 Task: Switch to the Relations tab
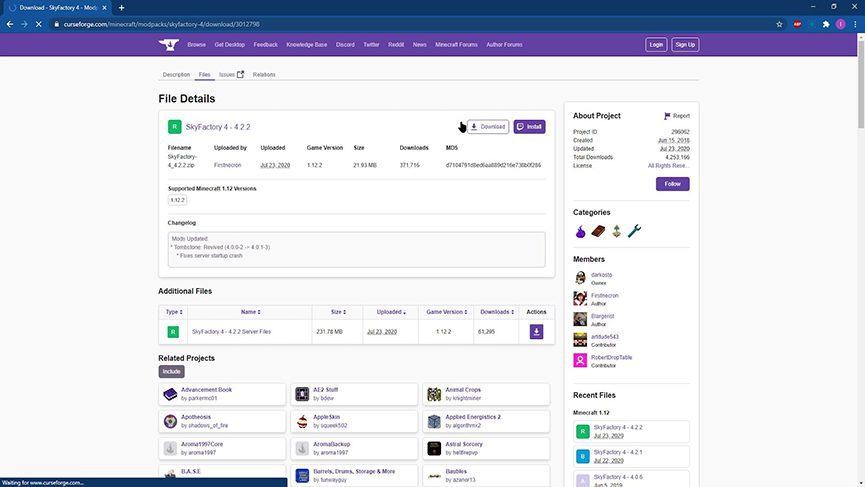coord(264,74)
